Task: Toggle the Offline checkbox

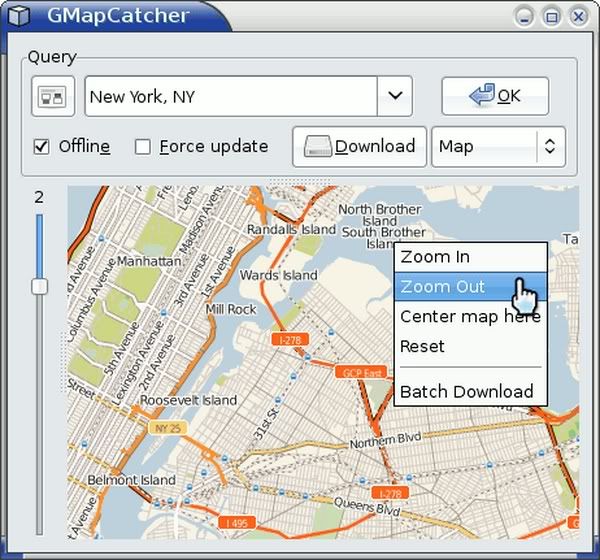Action: [x=41, y=147]
